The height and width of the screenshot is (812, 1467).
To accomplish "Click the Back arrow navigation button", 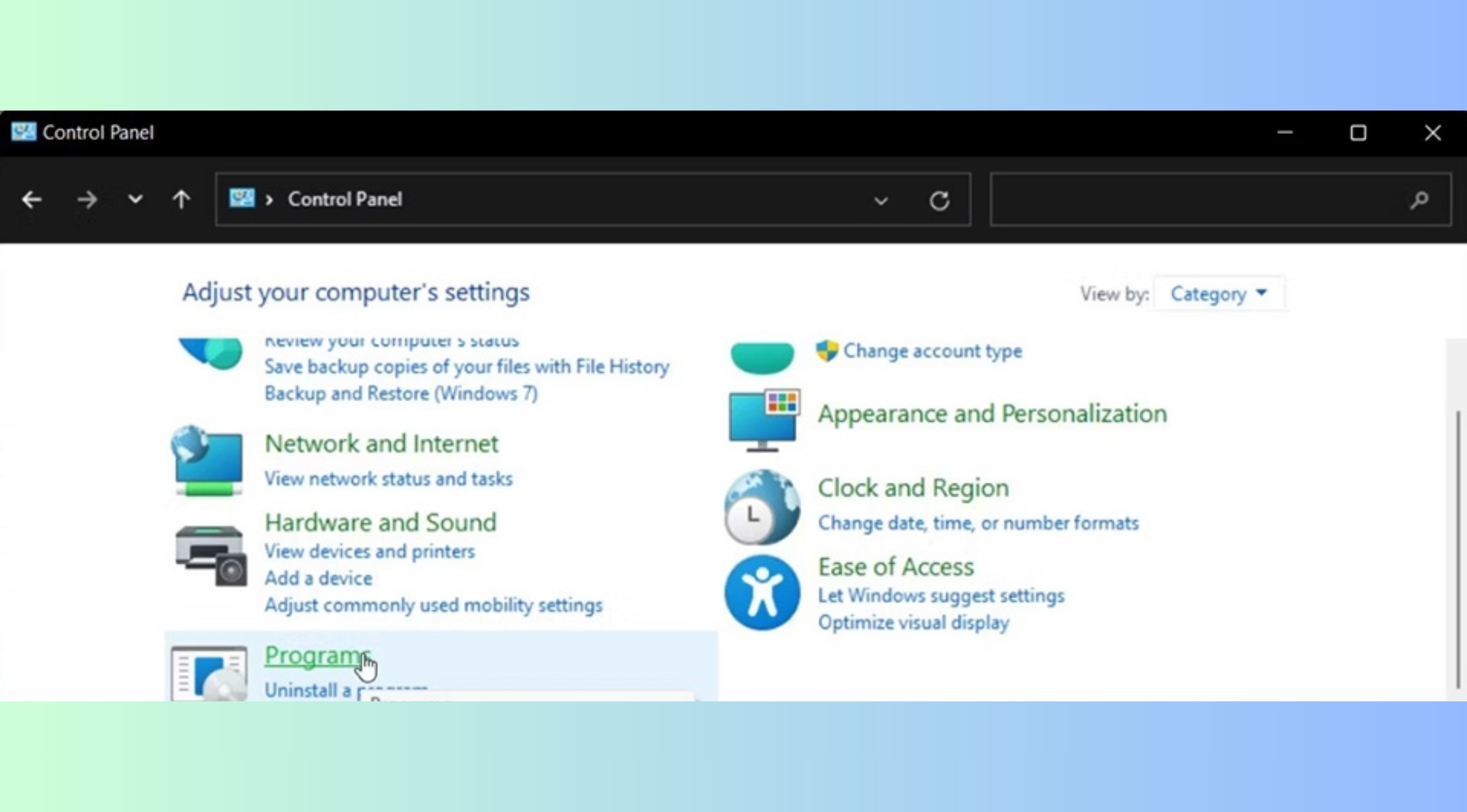I will 32,200.
